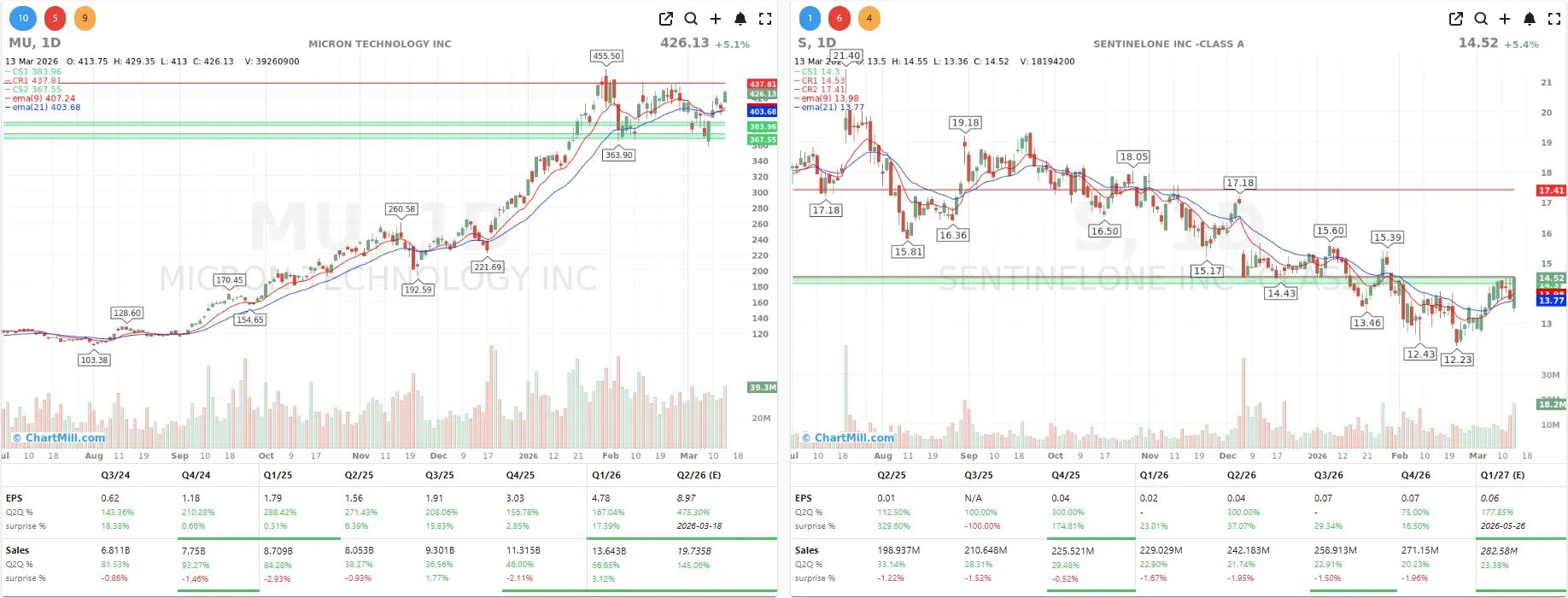Click MU Q2Q percent 475.30%
1568x598 pixels.
[694, 513]
